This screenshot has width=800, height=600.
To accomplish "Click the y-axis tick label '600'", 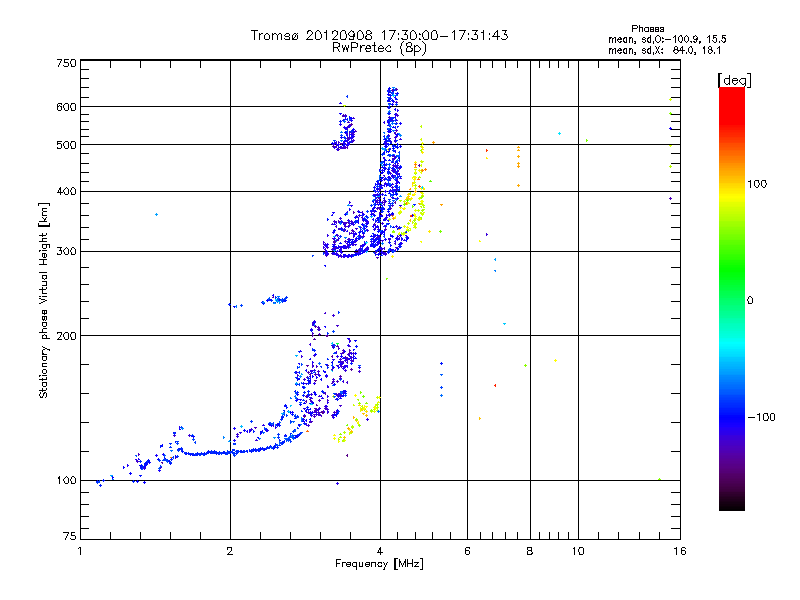I will point(66,107).
